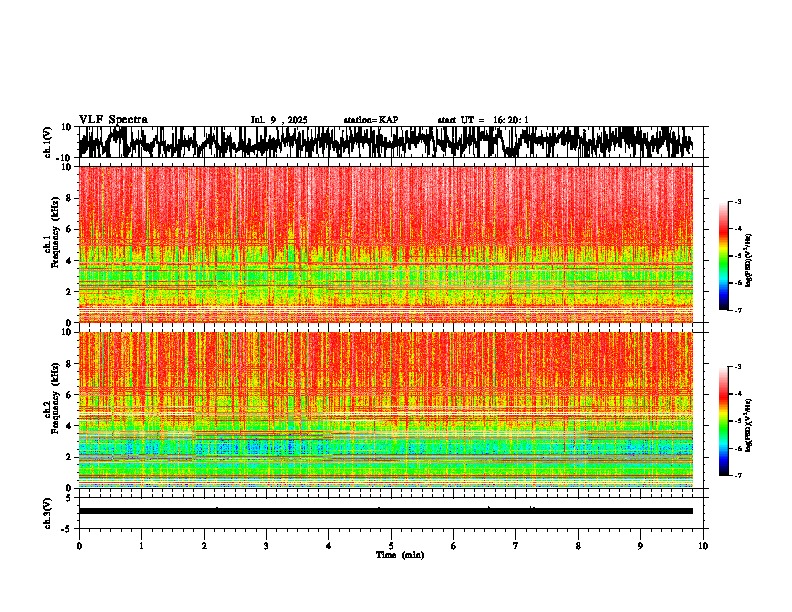This screenshot has width=792, height=612.
Task: Click inside the ch.2 frequency spectrogram panel
Action: (x=386, y=410)
